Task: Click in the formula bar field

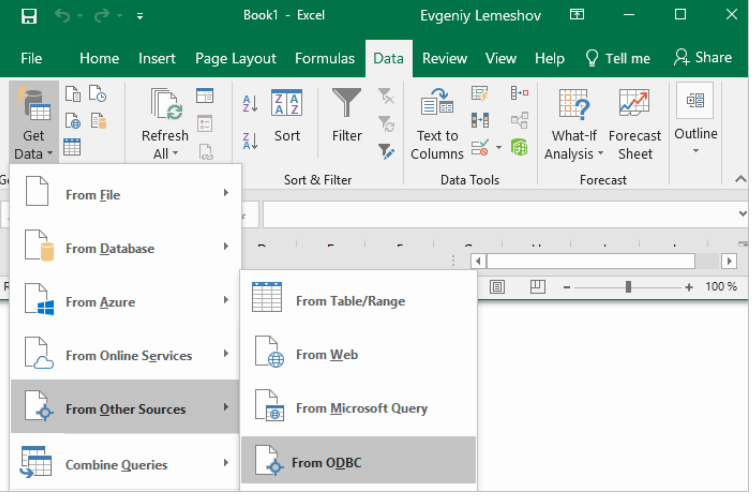Action: [x=499, y=214]
